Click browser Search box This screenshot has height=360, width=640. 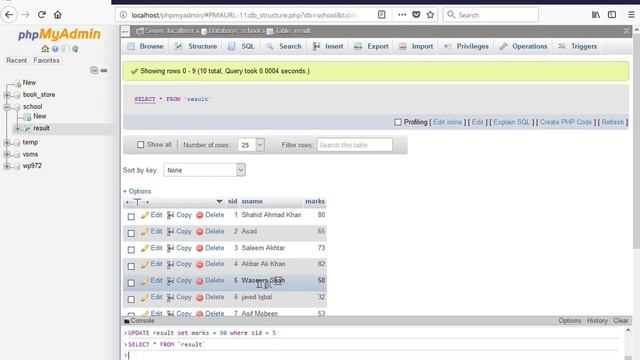click(x=491, y=15)
